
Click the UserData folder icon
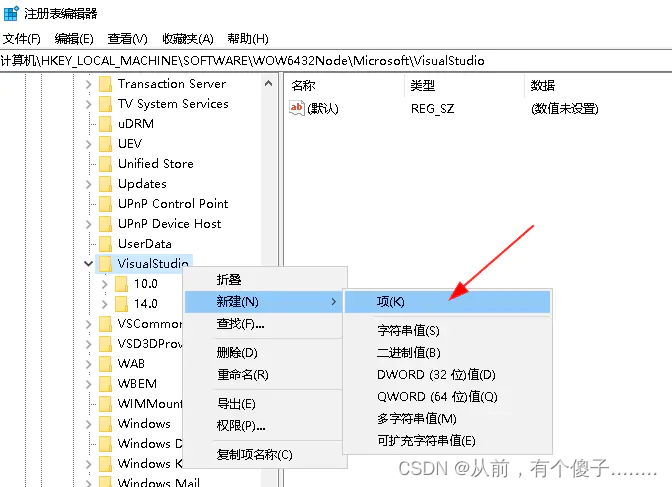tap(105, 244)
